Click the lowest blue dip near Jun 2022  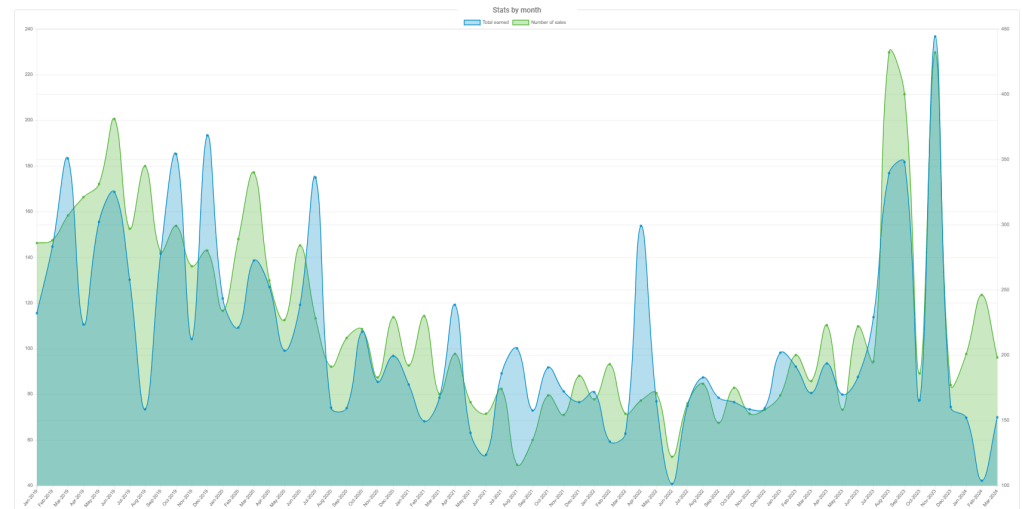[672, 483]
